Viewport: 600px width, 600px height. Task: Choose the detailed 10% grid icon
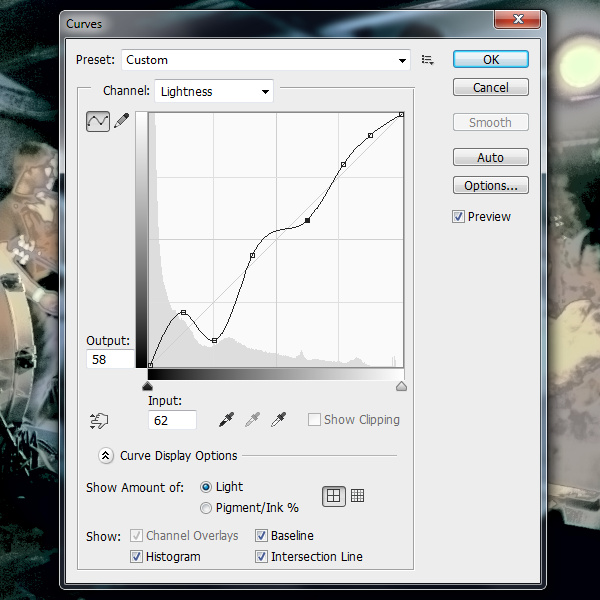tap(357, 496)
